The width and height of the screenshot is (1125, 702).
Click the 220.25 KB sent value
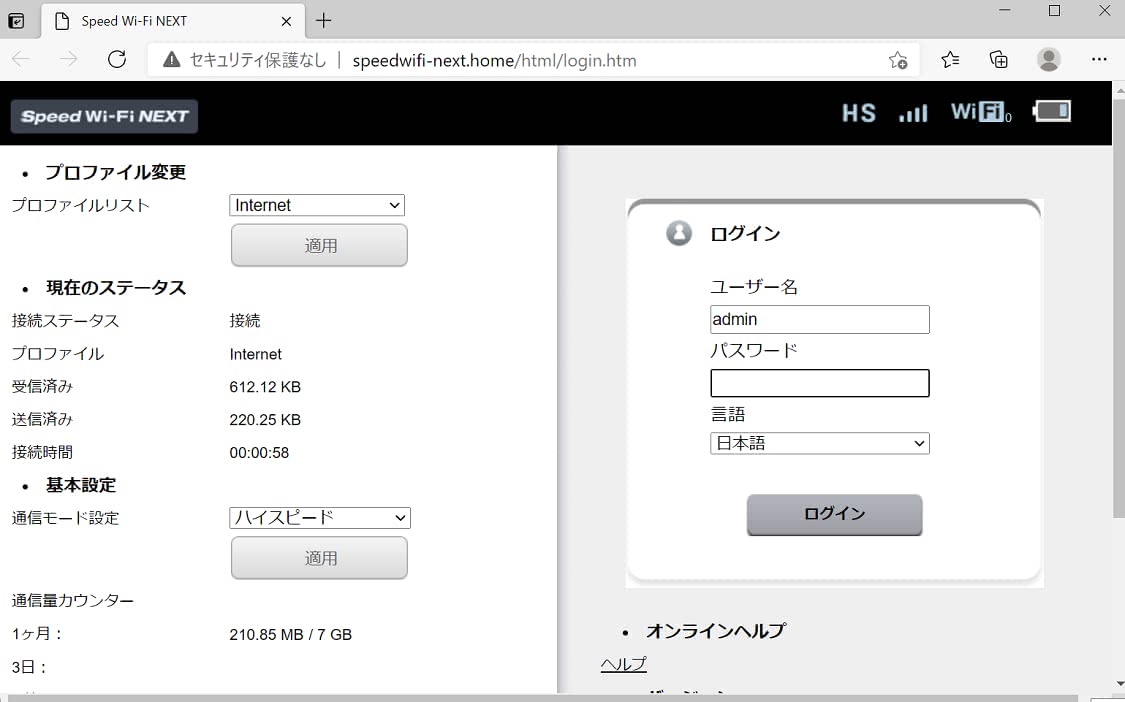[265, 420]
